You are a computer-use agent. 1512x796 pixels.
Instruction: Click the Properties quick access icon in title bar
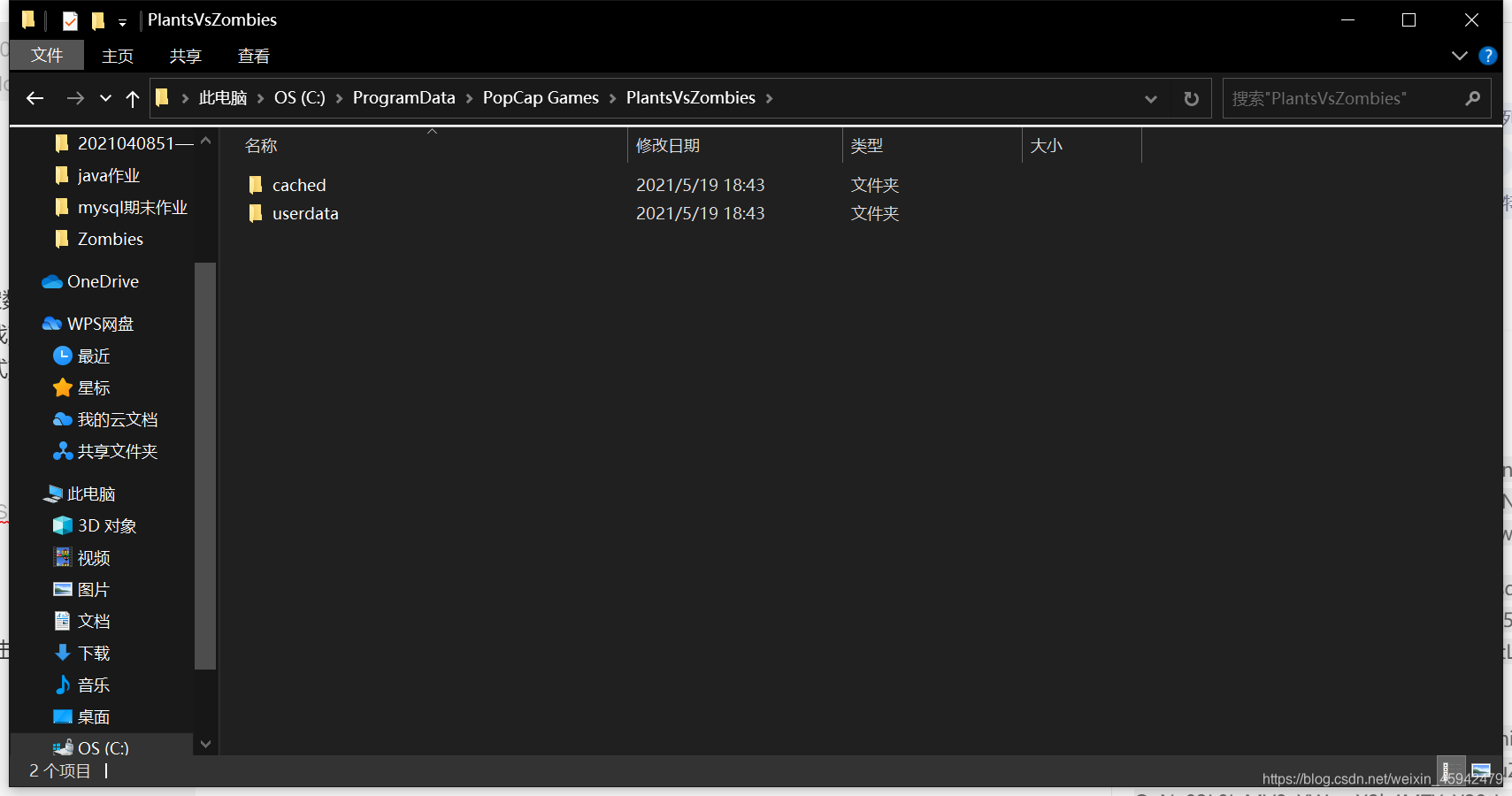click(x=70, y=20)
